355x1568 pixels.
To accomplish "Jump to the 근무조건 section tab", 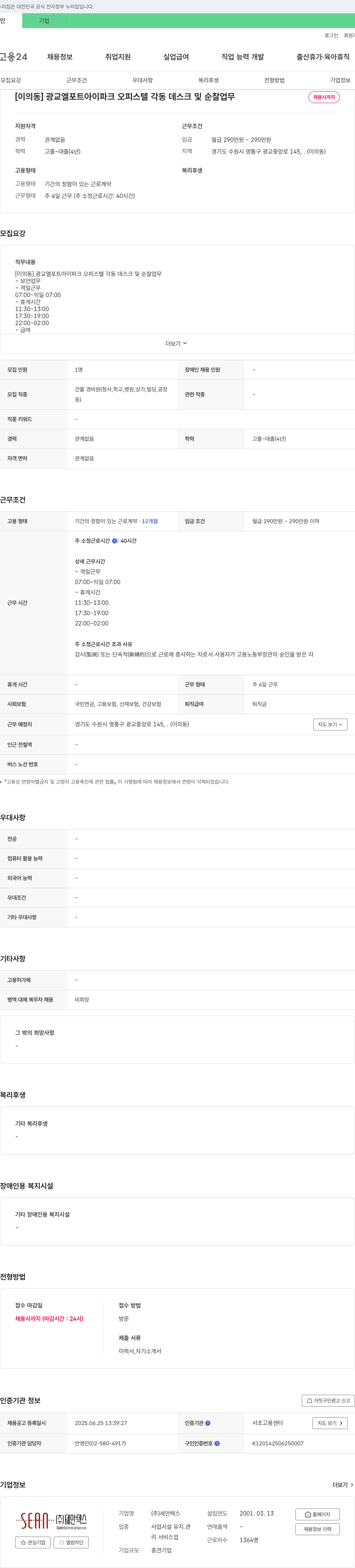I will [77, 80].
